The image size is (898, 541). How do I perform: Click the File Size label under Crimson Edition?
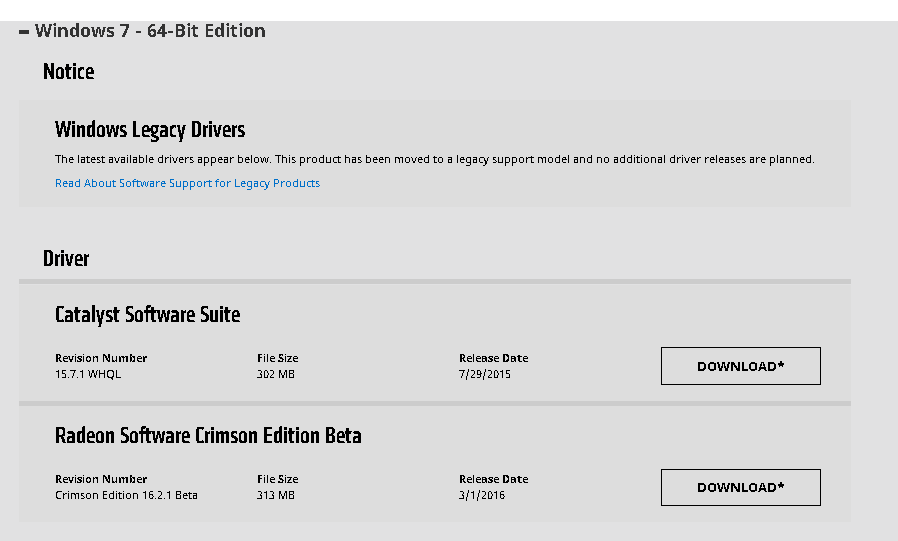(277, 479)
